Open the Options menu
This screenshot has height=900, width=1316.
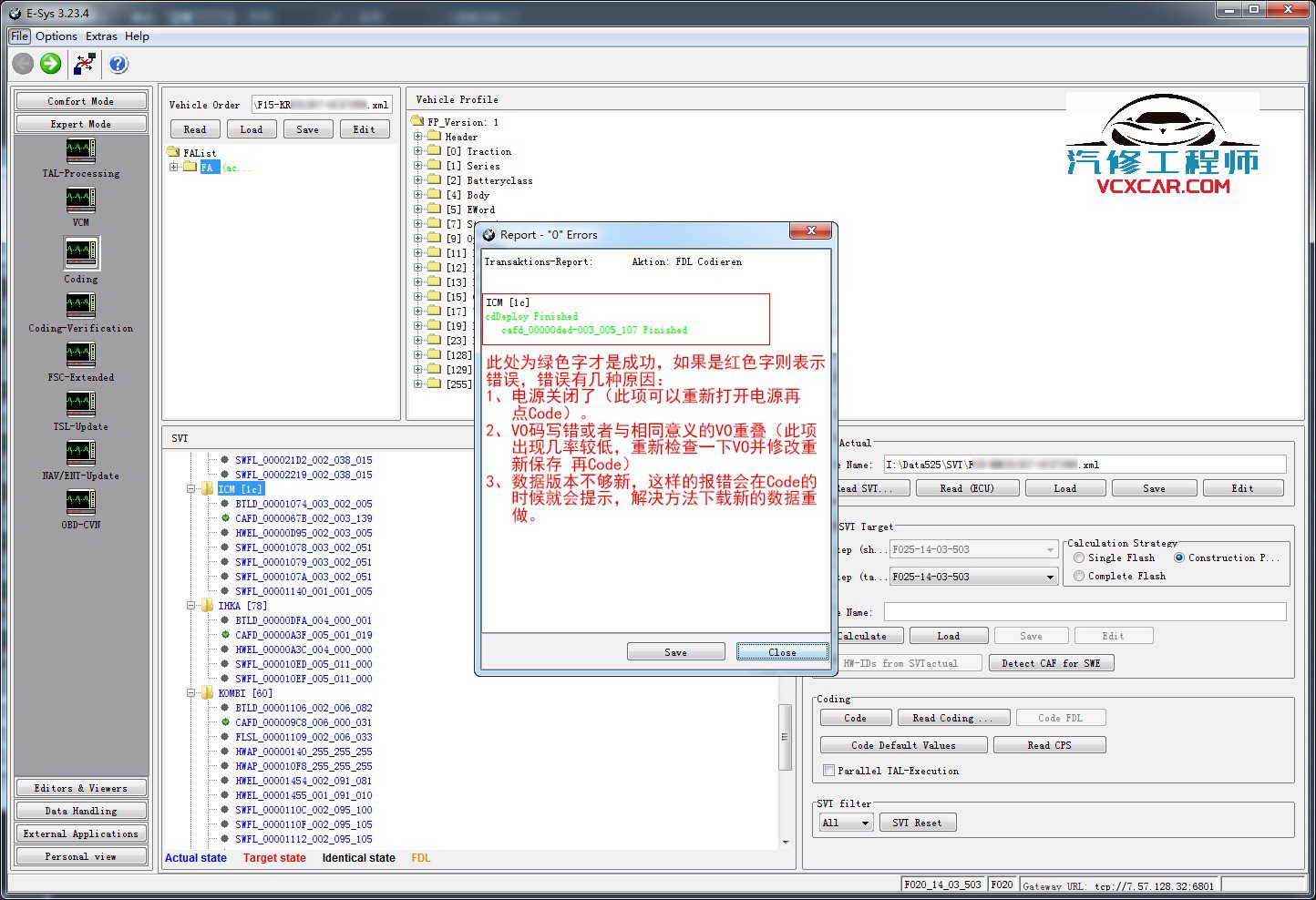(x=57, y=36)
